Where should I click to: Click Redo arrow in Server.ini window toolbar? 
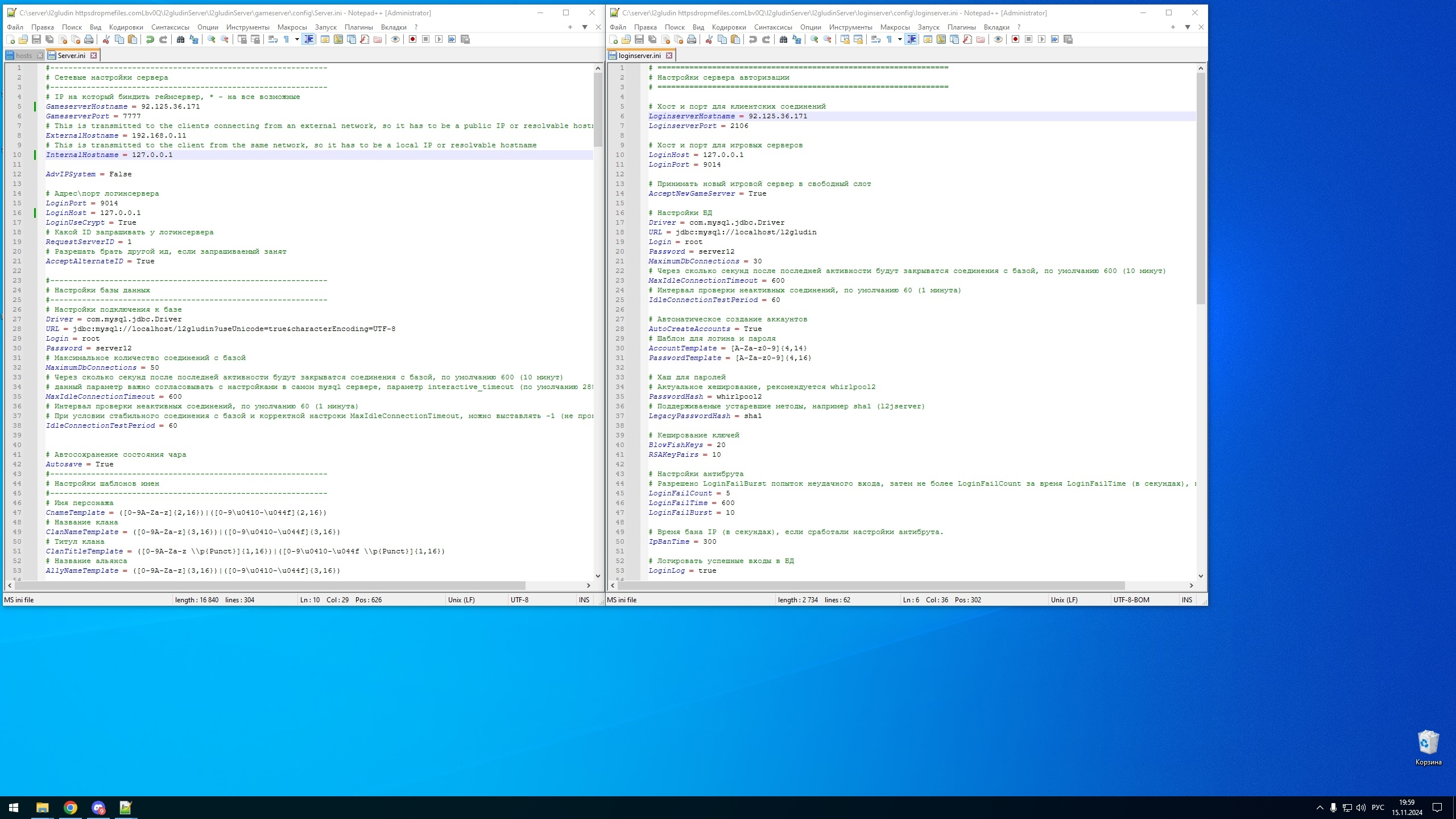(163, 39)
